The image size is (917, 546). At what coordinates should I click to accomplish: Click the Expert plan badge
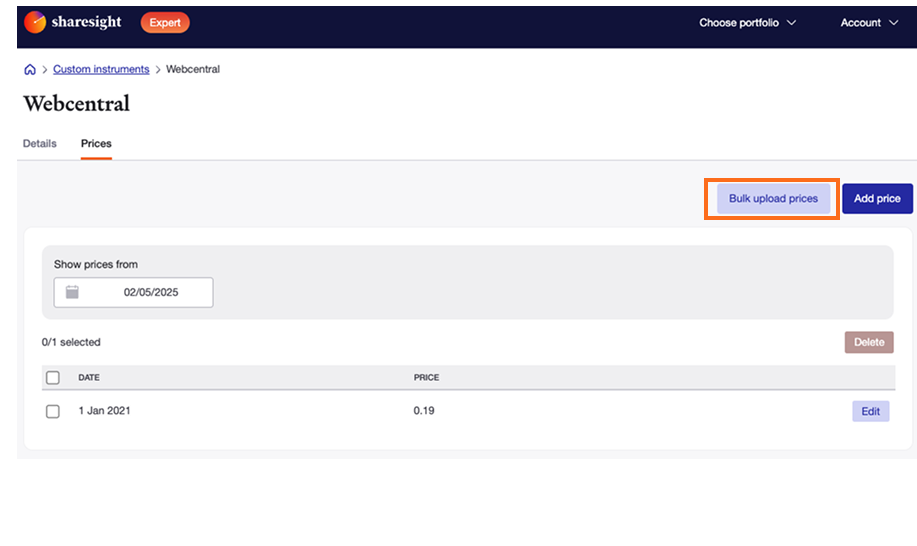(x=165, y=23)
